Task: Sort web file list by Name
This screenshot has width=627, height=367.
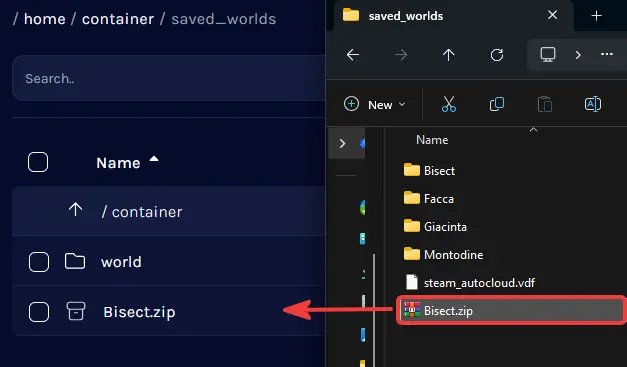Action: 127,163
